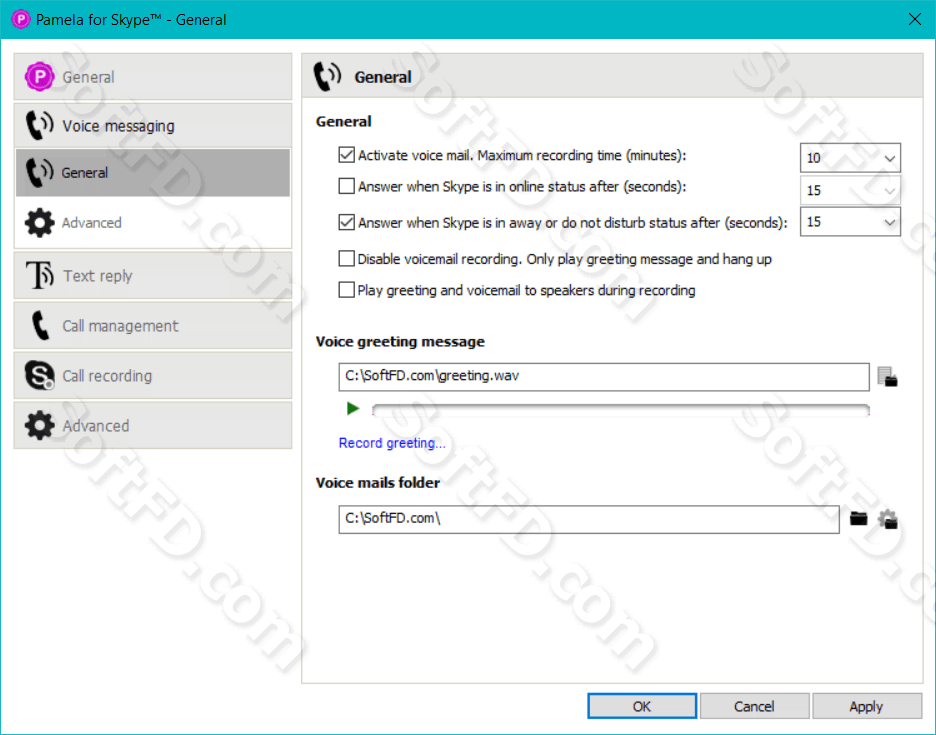The width and height of the screenshot is (936, 735).
Task: Open the Call recording section
Action: [153, 376]
